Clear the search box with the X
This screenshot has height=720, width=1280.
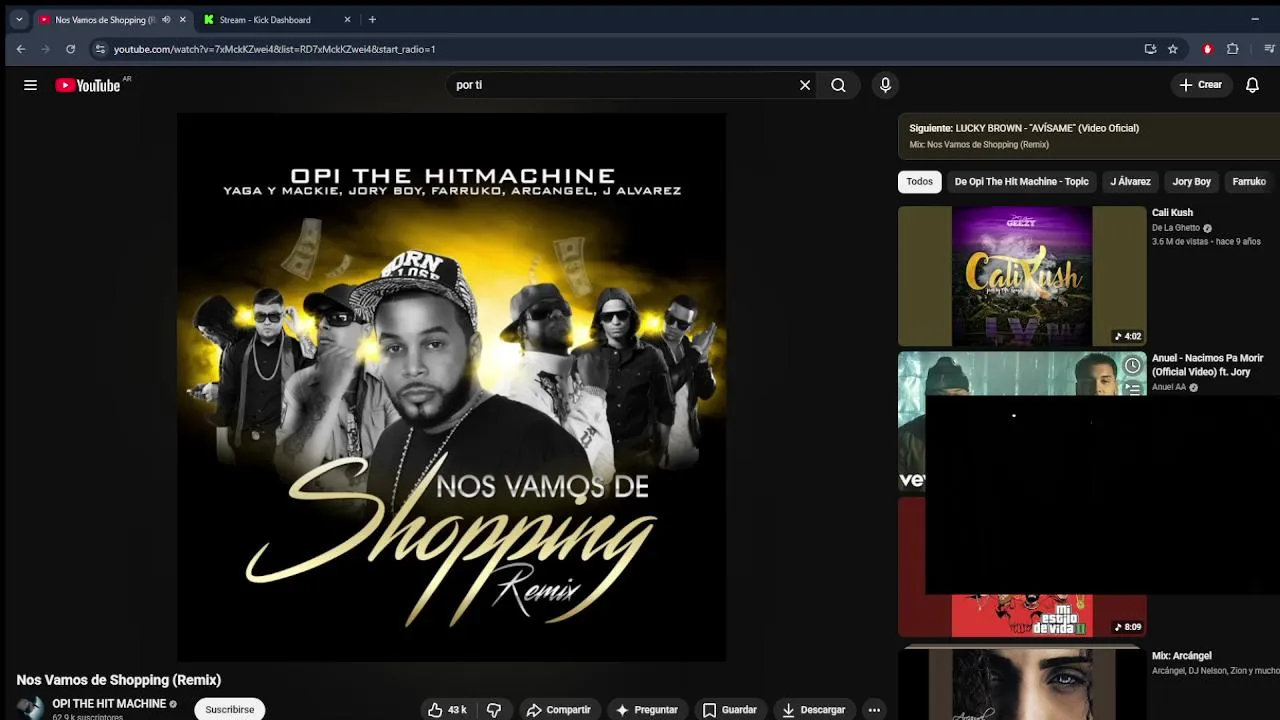[805, 85]
